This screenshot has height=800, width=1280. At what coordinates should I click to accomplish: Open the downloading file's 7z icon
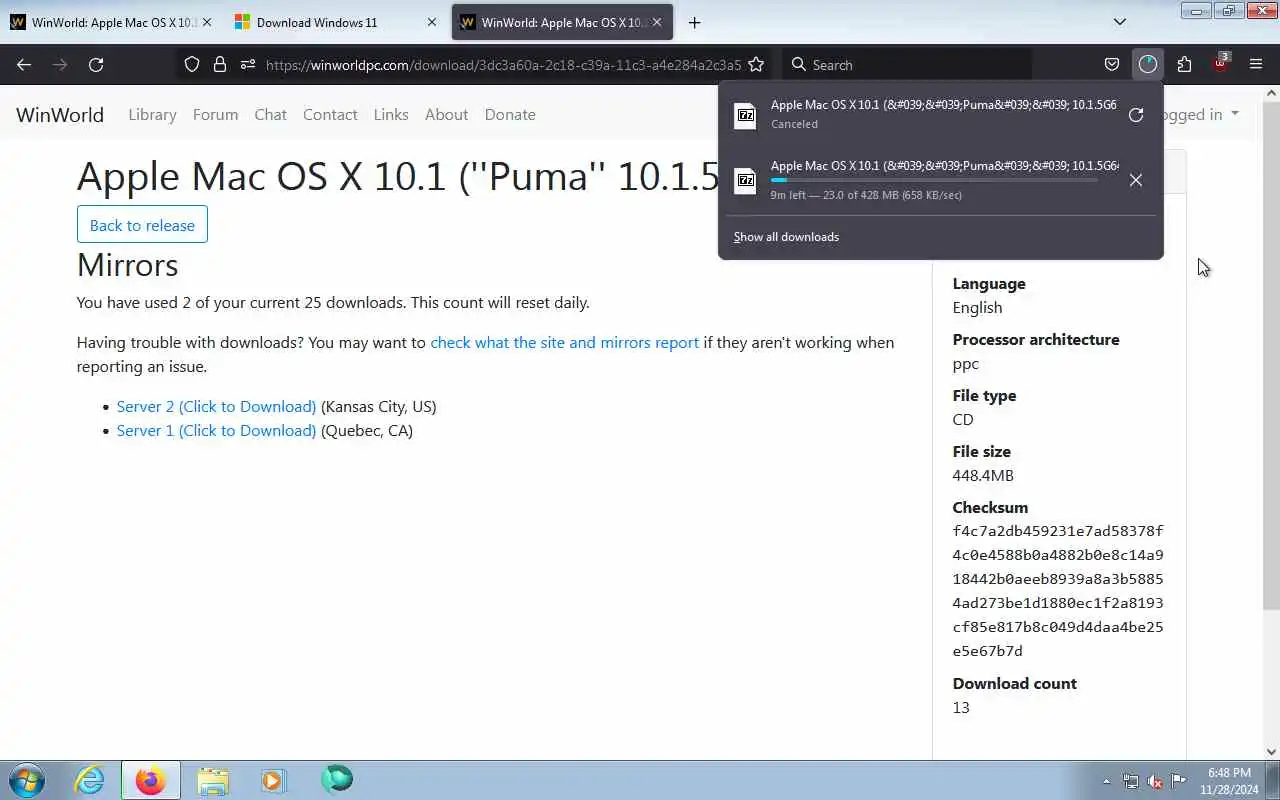(x=746, y=180)
